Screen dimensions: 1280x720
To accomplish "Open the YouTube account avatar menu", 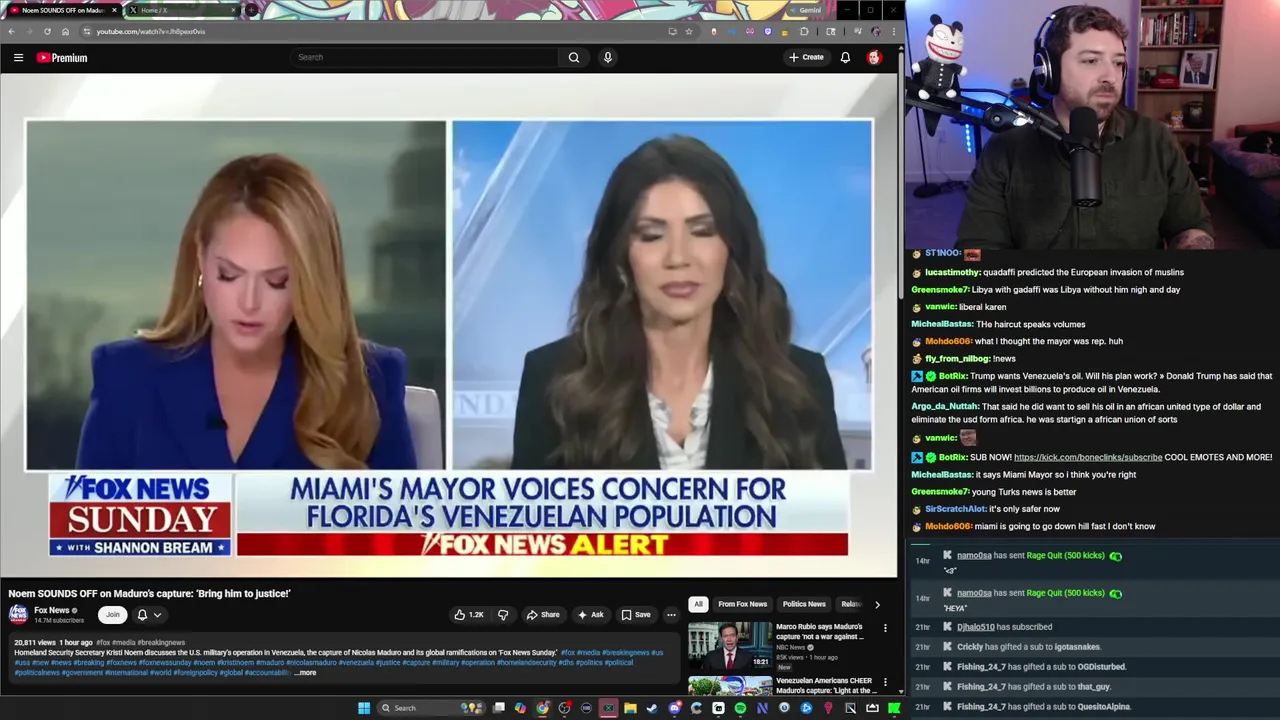I will (x=874, y=57).
